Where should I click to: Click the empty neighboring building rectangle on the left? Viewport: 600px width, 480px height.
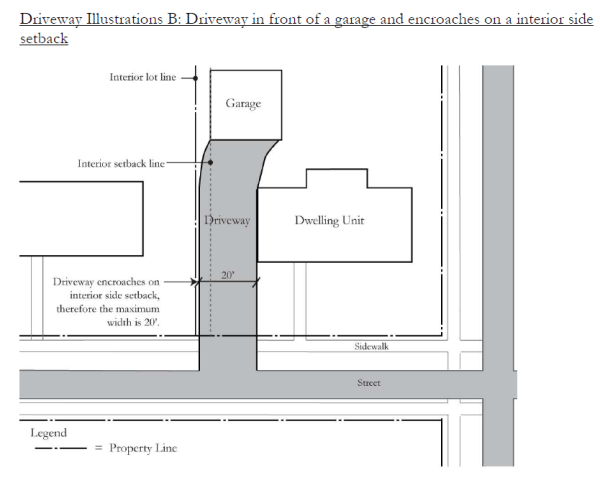(x=80, y=219)
